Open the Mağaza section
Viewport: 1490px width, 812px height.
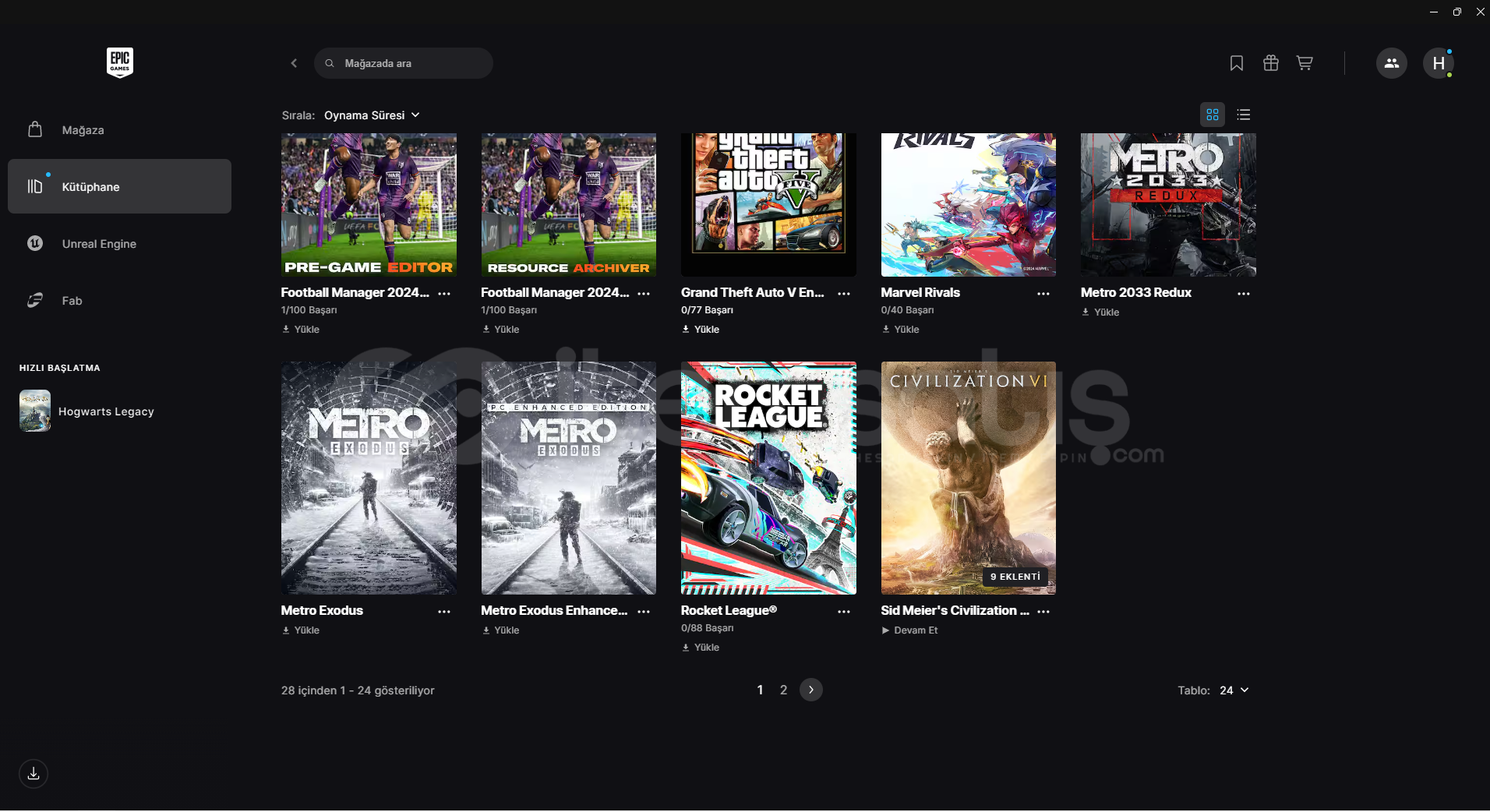click(119, 130)
